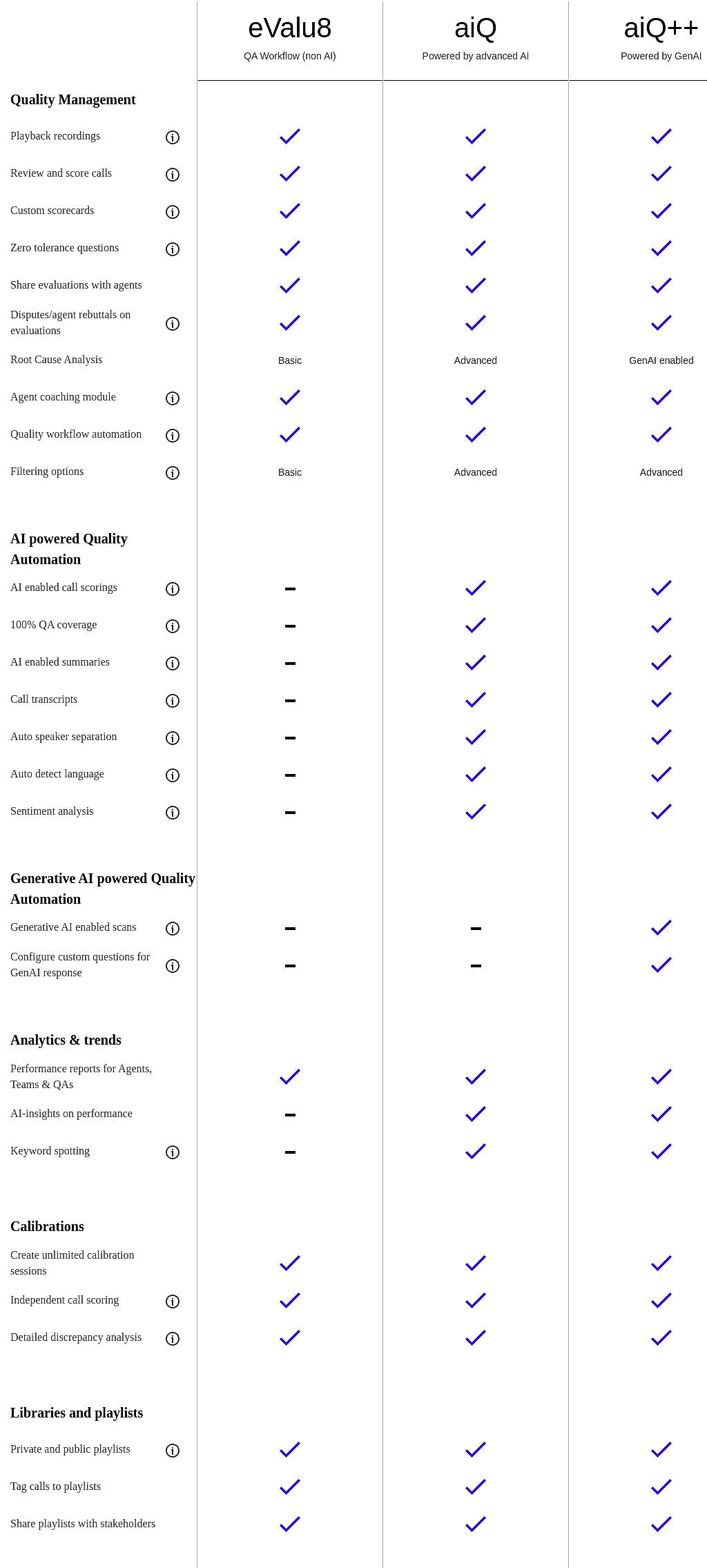707x1568 pixels.
Task: Click info icon for Generative AI enabled scans
Action: (172, 929)
